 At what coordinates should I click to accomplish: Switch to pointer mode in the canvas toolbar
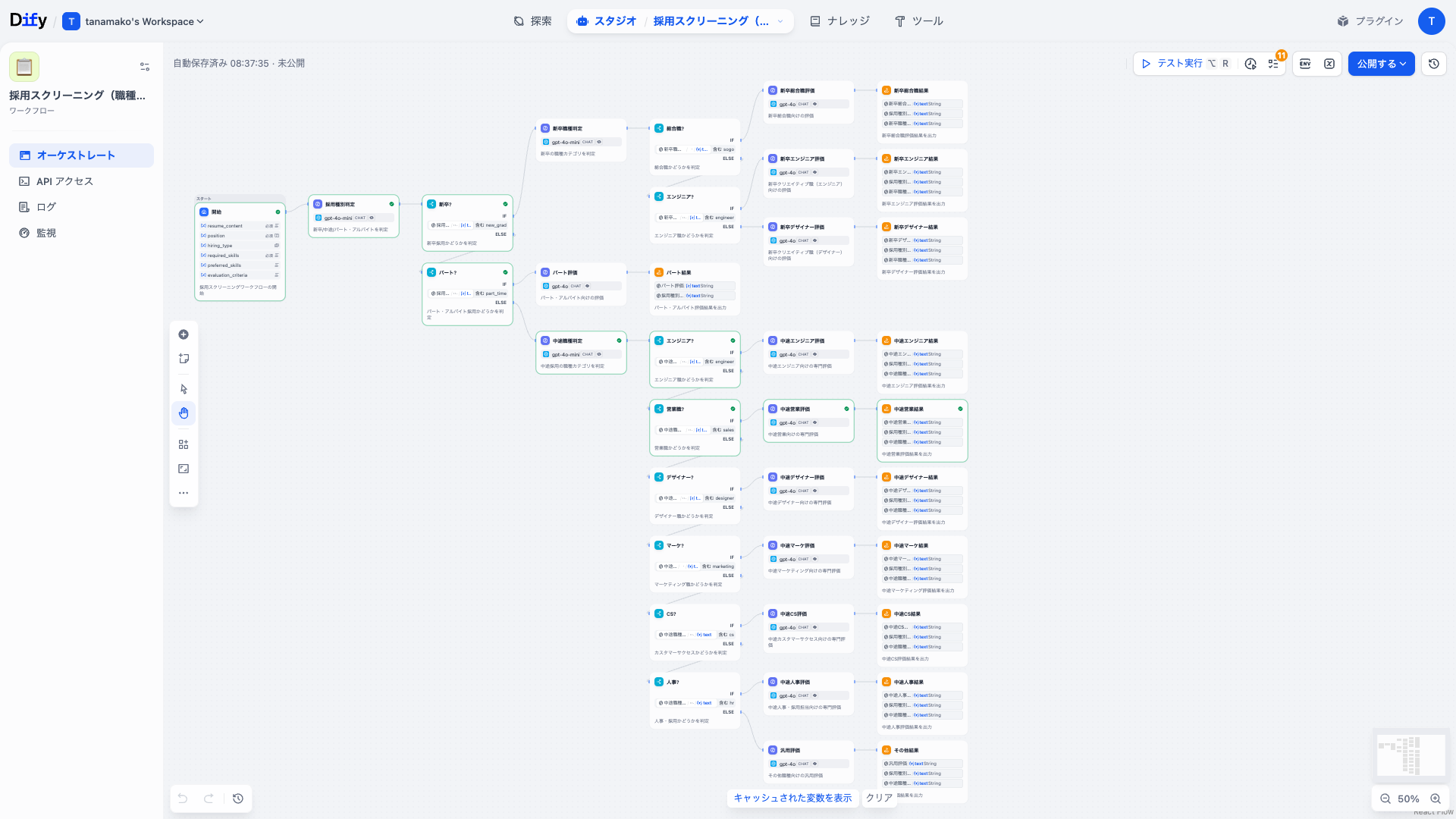click(x=184, y=388)
